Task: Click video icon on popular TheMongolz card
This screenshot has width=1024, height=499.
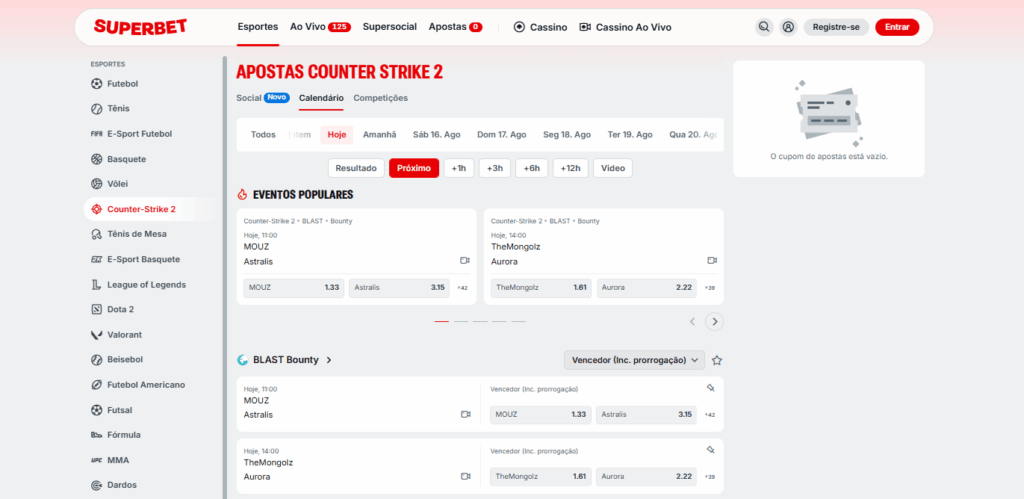Action: coord(712,261)
